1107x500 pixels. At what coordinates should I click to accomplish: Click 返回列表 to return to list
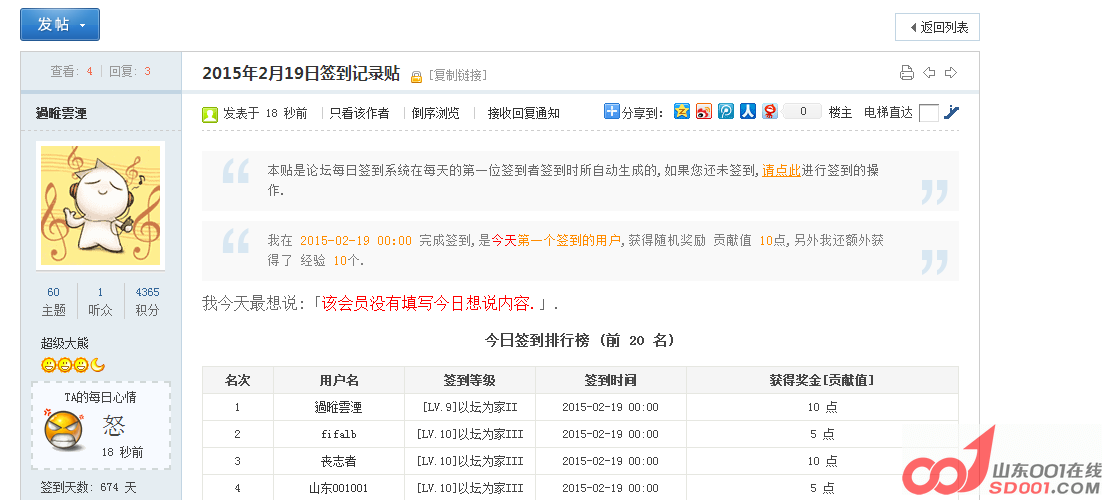coord(937,27)
